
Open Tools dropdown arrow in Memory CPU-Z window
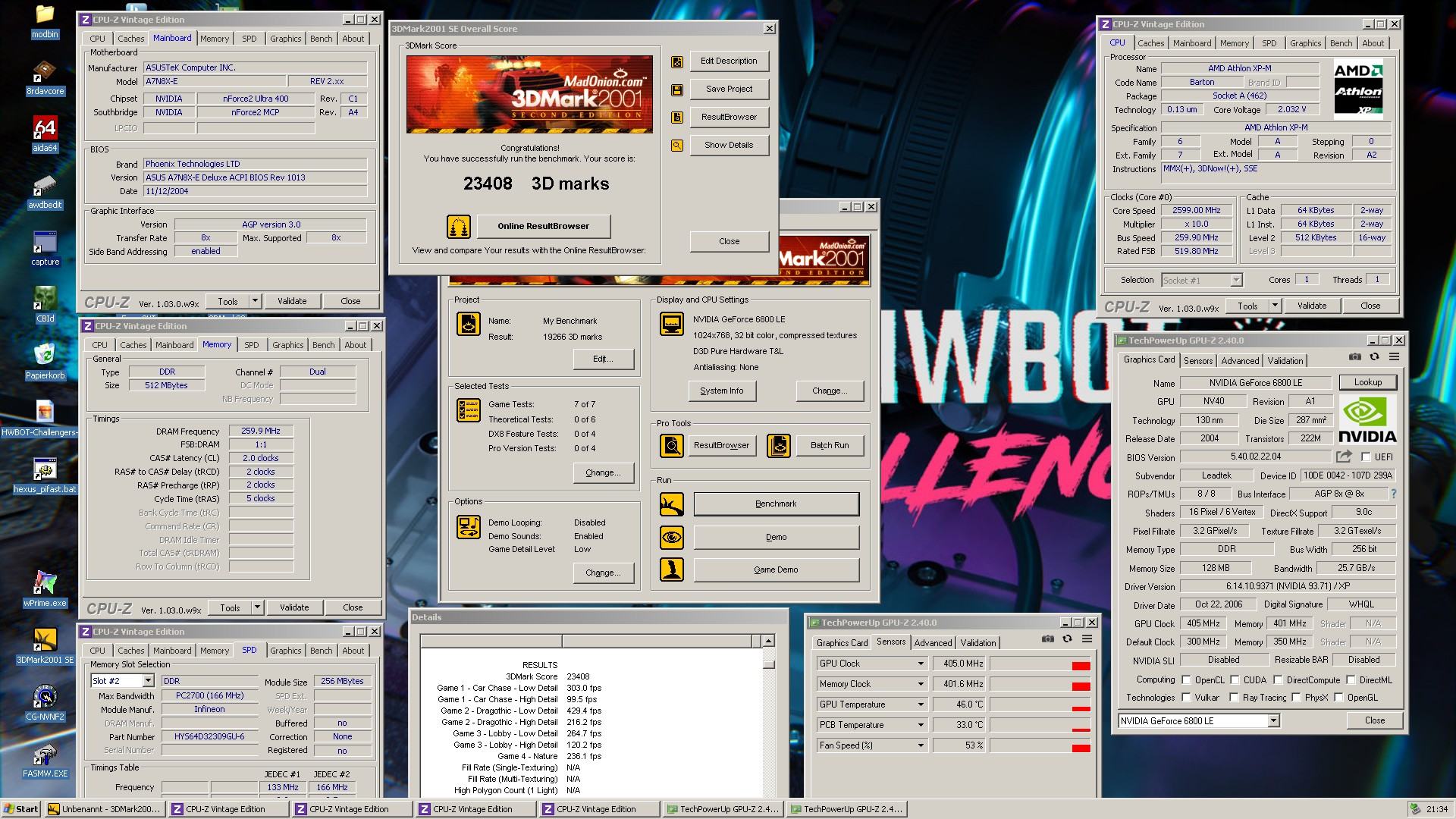257,607
